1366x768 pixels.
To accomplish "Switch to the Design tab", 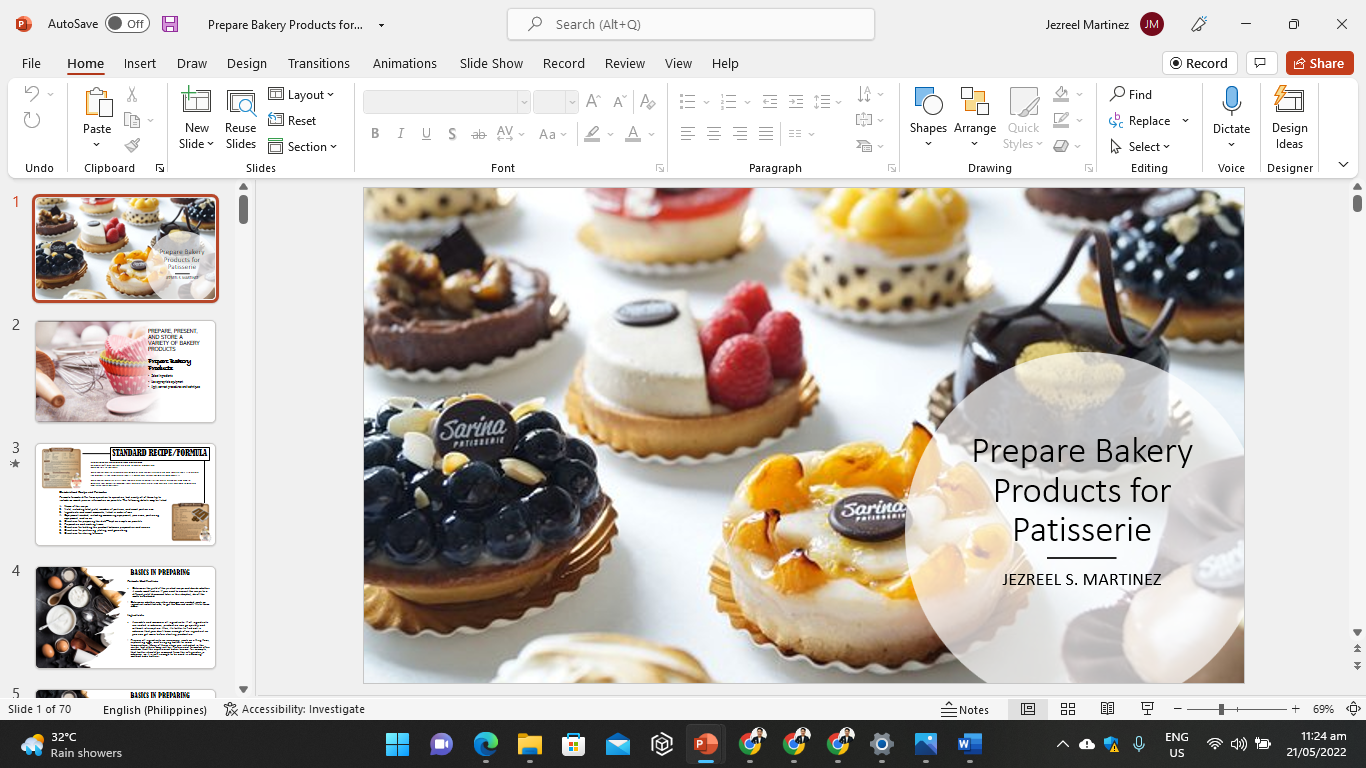I will coord(247,63).
